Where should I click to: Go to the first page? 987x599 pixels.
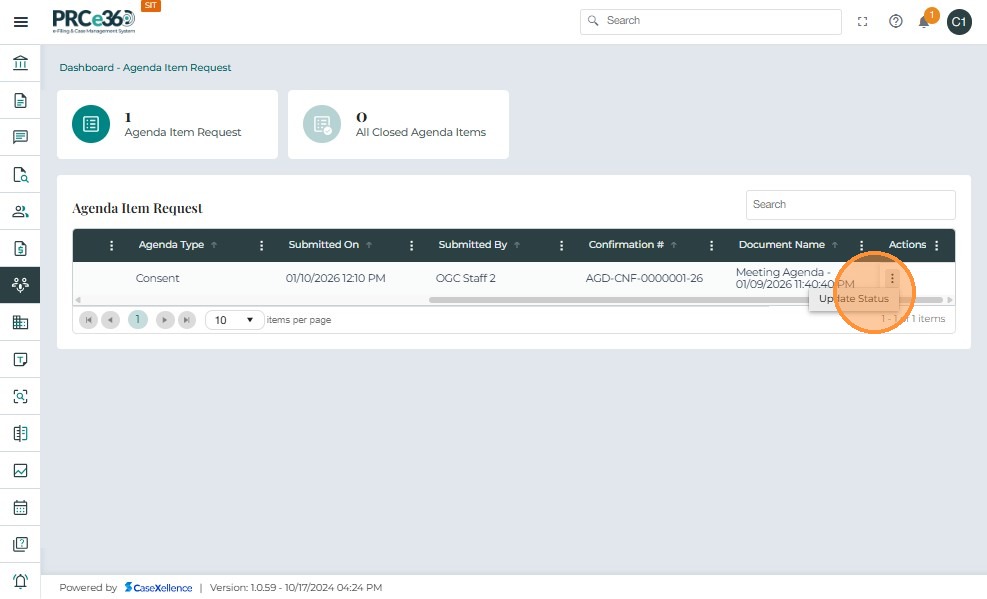88,320
